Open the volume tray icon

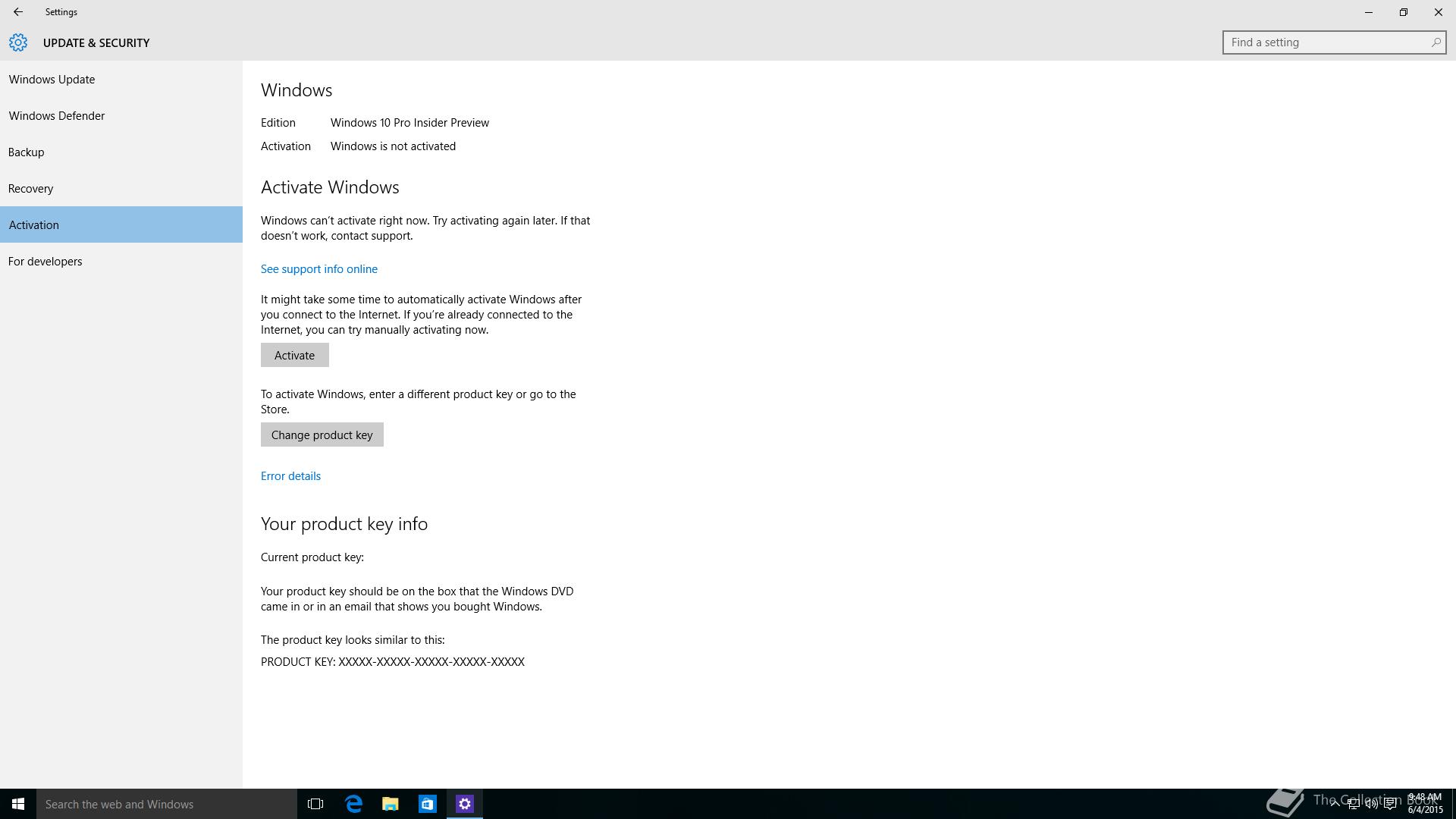1371,804
